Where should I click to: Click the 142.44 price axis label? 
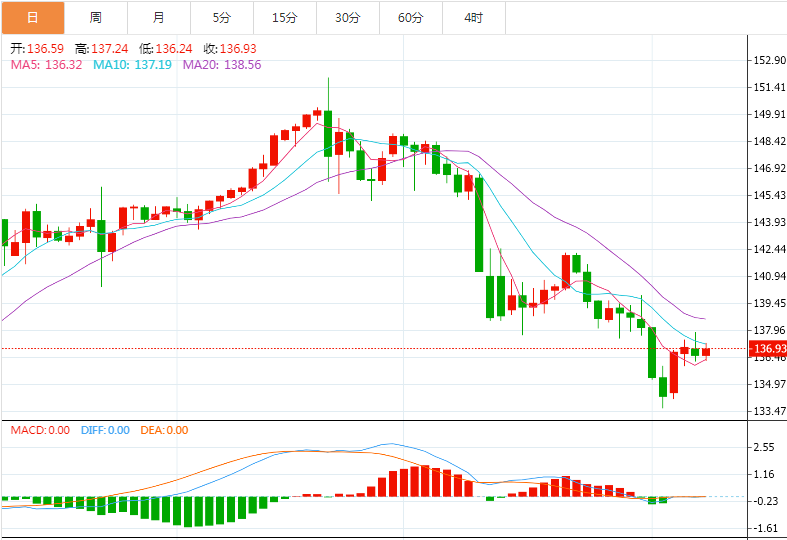[x=769, y=249]
